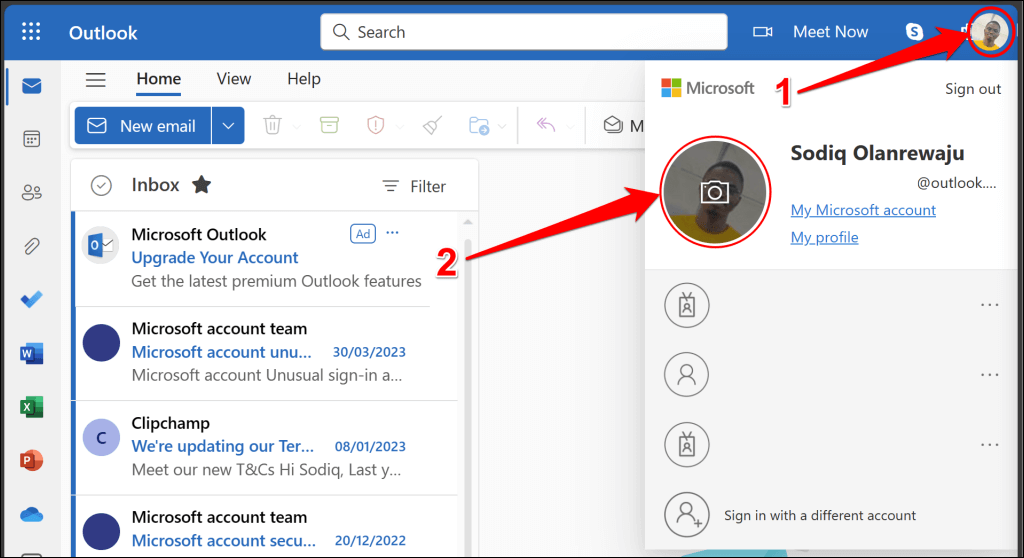This screenshot has width=1024, height=558.
Task: Open PowerPoint from the left sidebar
Action: tap(31, 460)
